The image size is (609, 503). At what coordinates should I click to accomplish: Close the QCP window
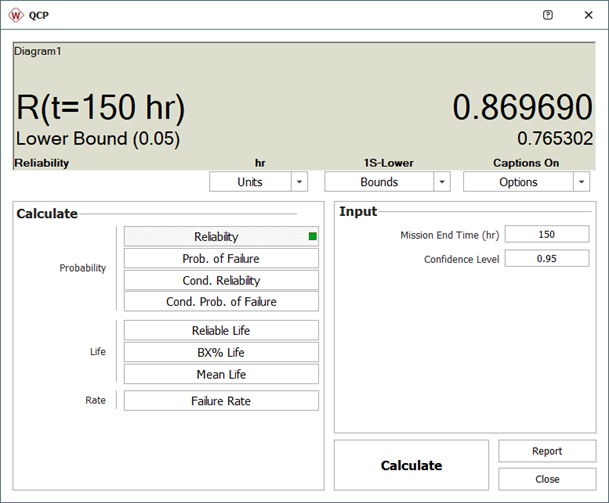point(588,15)
